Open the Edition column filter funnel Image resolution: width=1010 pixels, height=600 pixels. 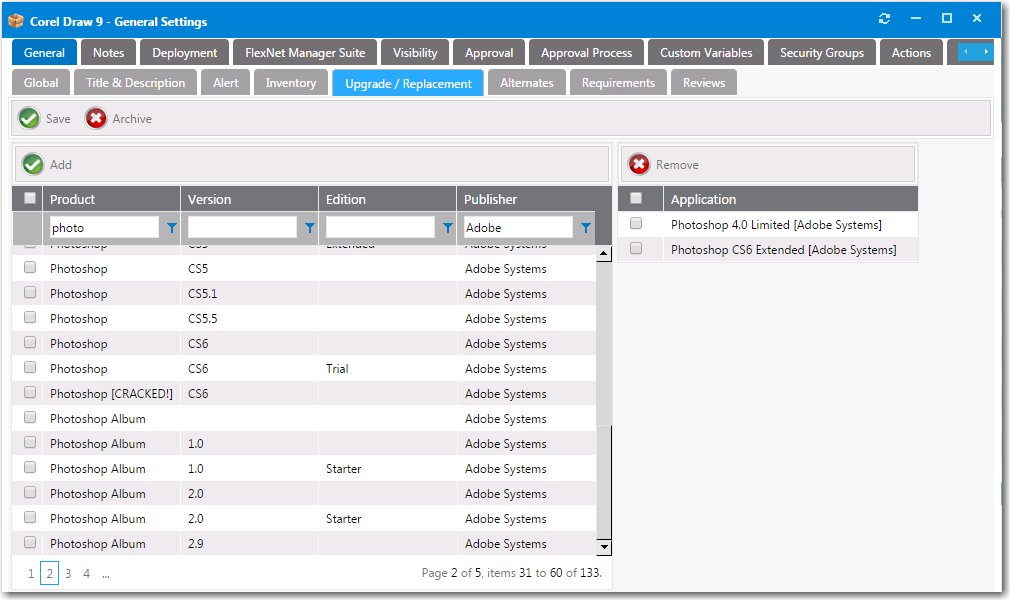pos(447,228)
